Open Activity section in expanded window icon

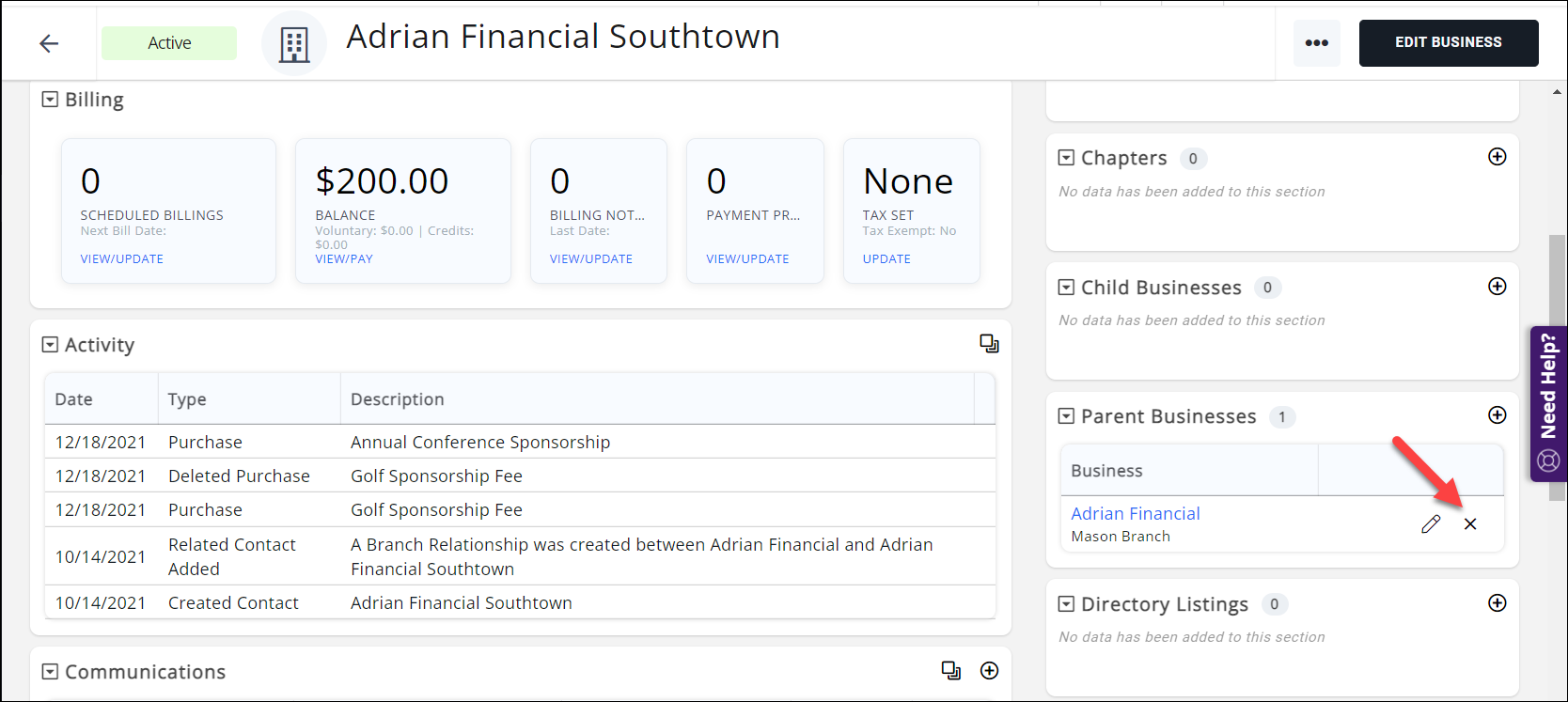(989, 344)
